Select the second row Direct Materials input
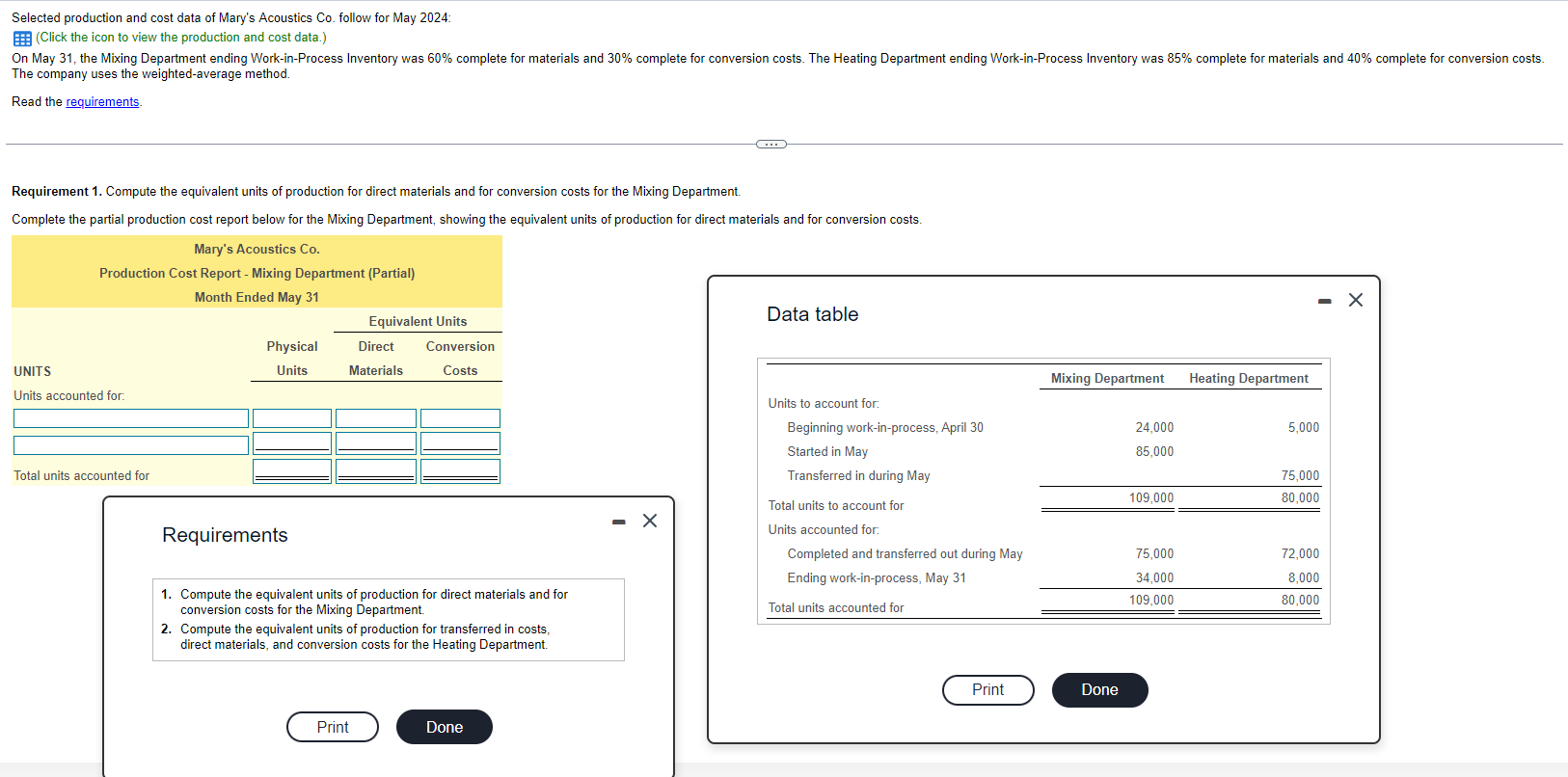This screenshot has width=1568, height=777. click(376, 443)
